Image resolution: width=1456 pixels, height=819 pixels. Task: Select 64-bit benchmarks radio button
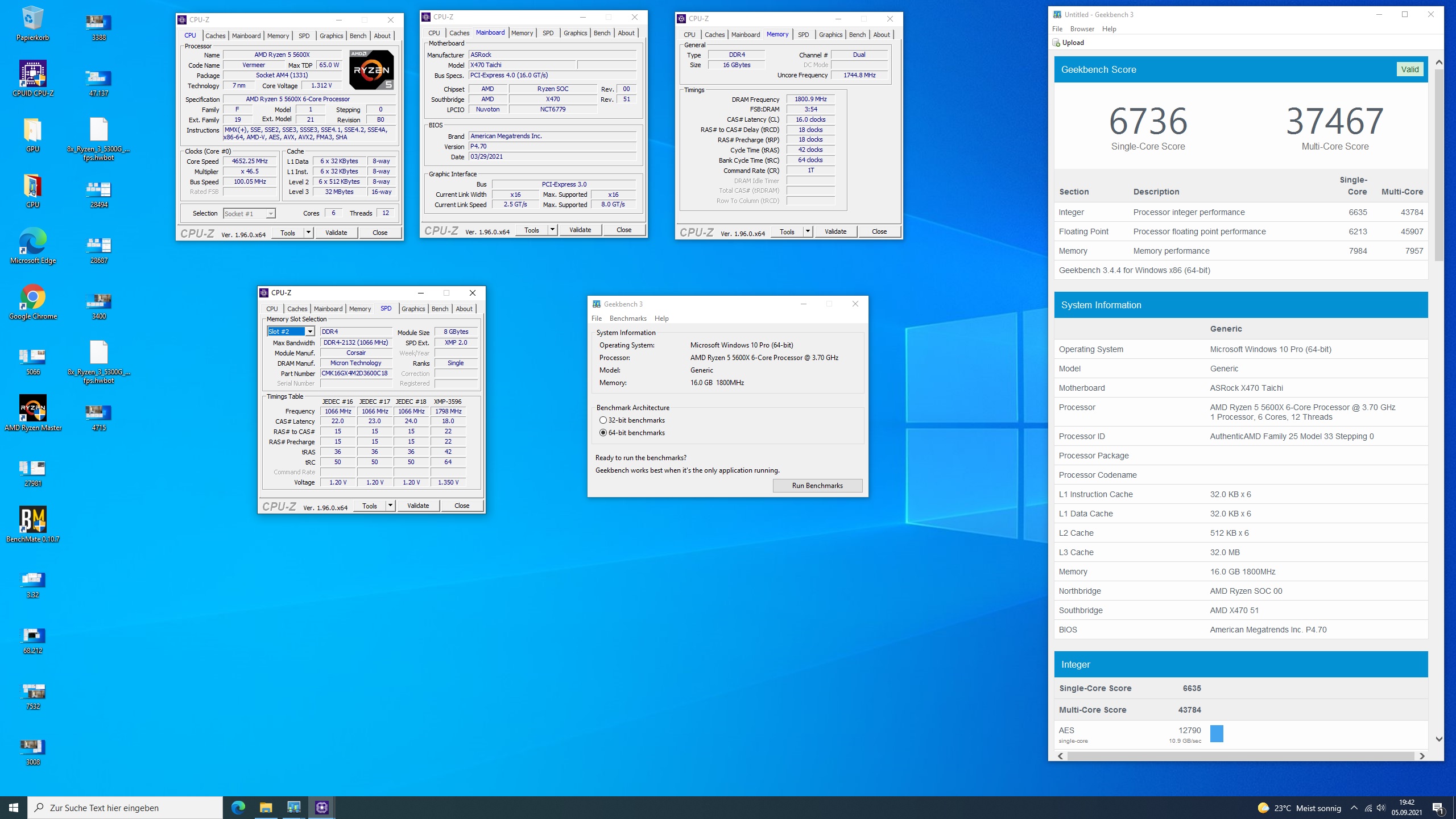click(603, 433)
